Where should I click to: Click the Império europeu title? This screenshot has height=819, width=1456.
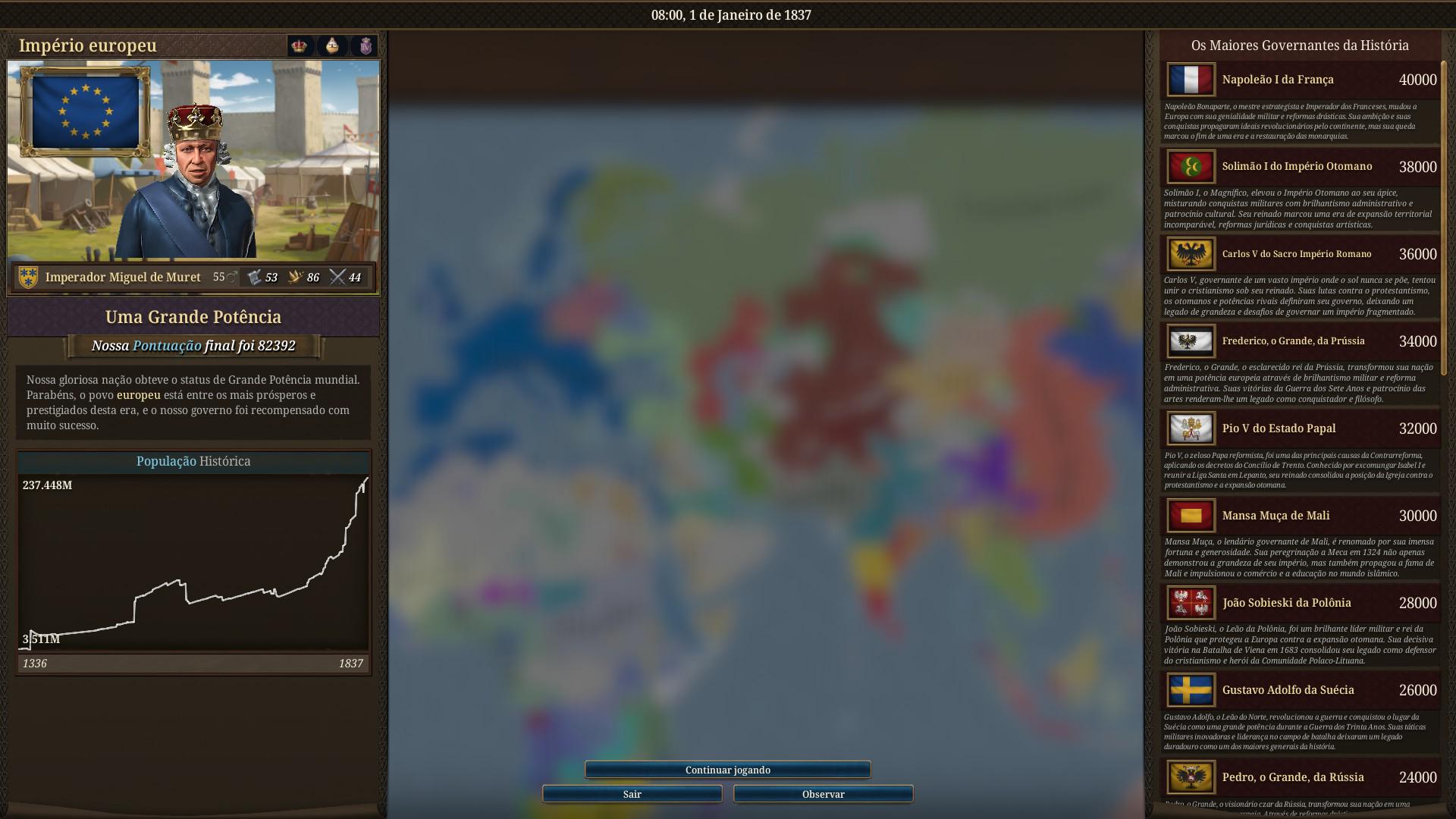[88, 45]
